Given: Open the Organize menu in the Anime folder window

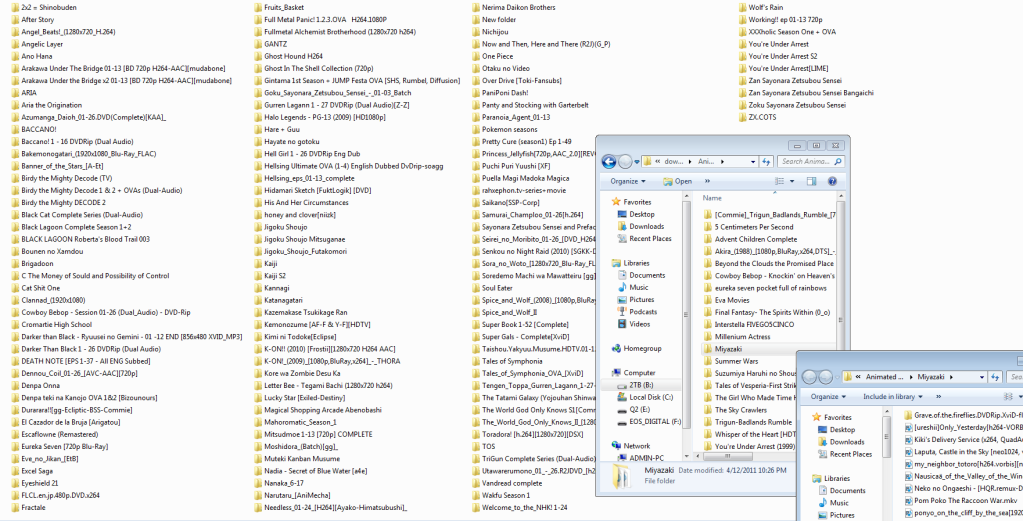Looking at the screenshot, I should 628,181.
